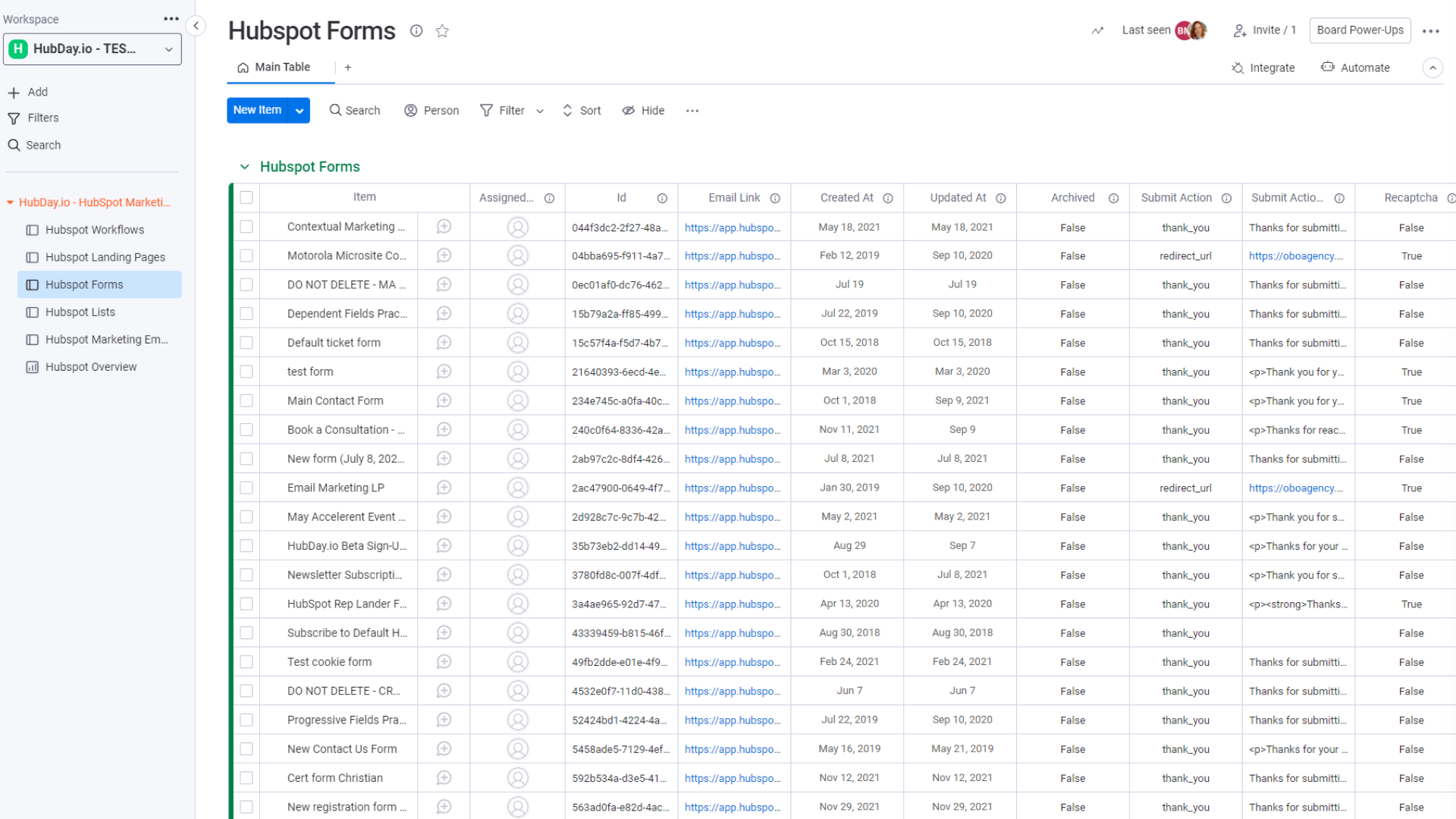
Task: Show info for Submit Action column
Action: point(1226,198)
